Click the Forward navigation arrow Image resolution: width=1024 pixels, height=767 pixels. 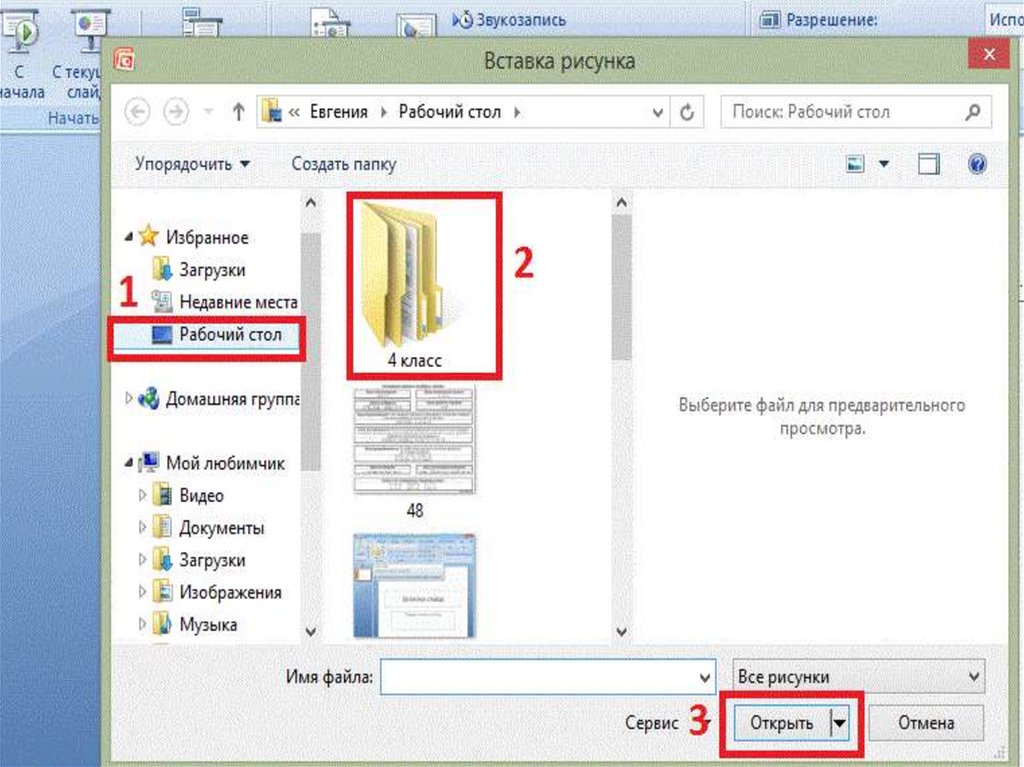pos(175,112)
